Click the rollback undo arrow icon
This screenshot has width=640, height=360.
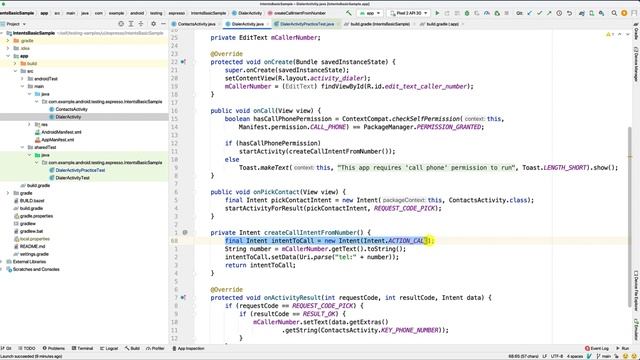tap(569, 13)
